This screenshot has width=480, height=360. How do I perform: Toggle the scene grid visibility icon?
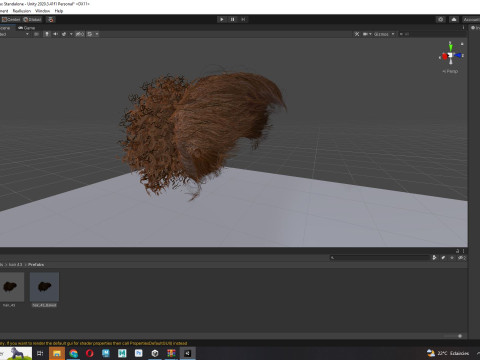90,34
